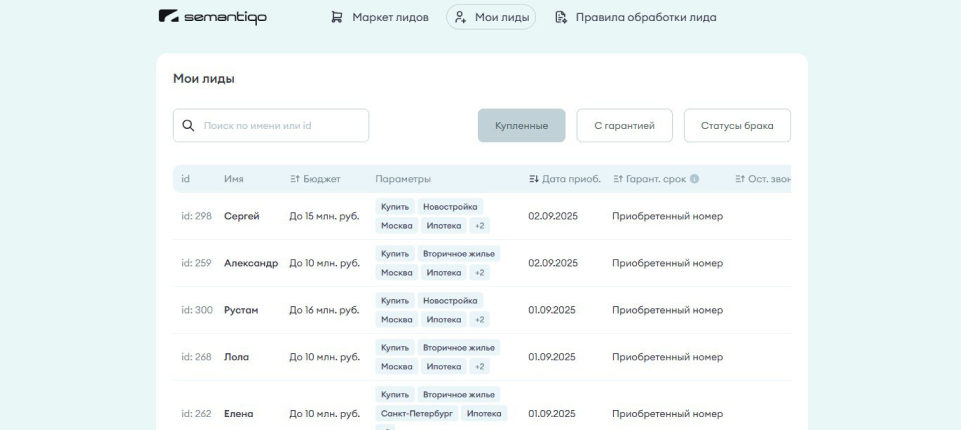
Task: Click id: 262 cell
Action: click(x=197, y=413)
